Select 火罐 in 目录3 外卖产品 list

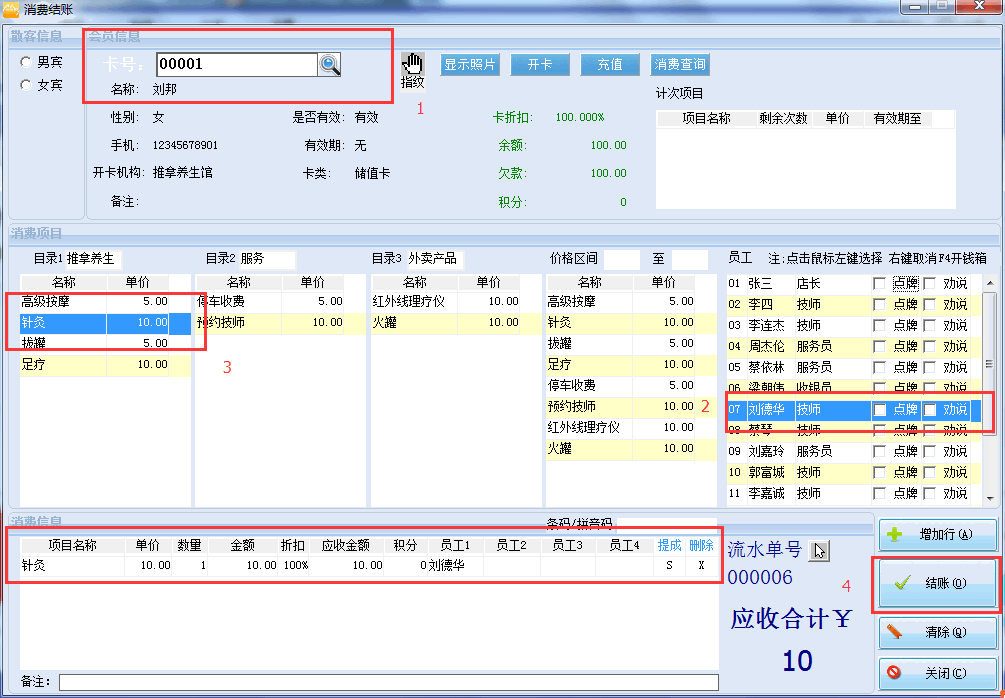coord(456,322)
